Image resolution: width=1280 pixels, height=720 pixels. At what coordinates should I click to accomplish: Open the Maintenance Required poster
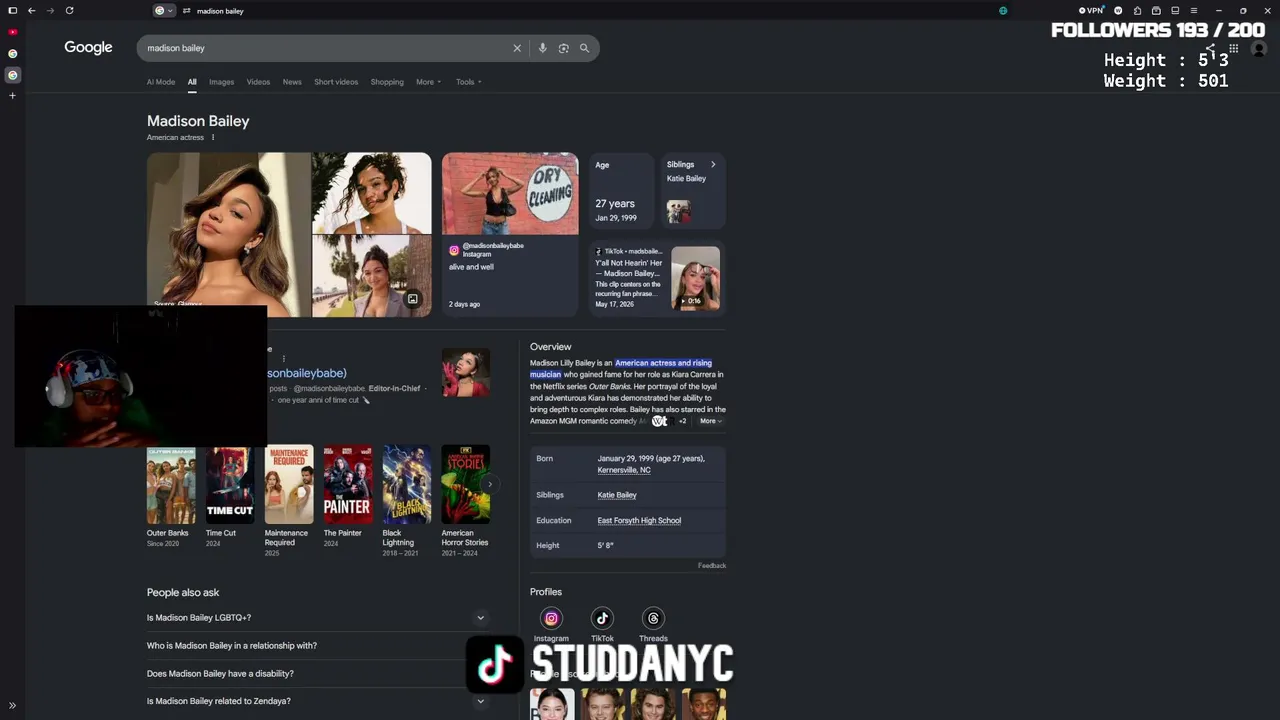click(x=289, y=484)
